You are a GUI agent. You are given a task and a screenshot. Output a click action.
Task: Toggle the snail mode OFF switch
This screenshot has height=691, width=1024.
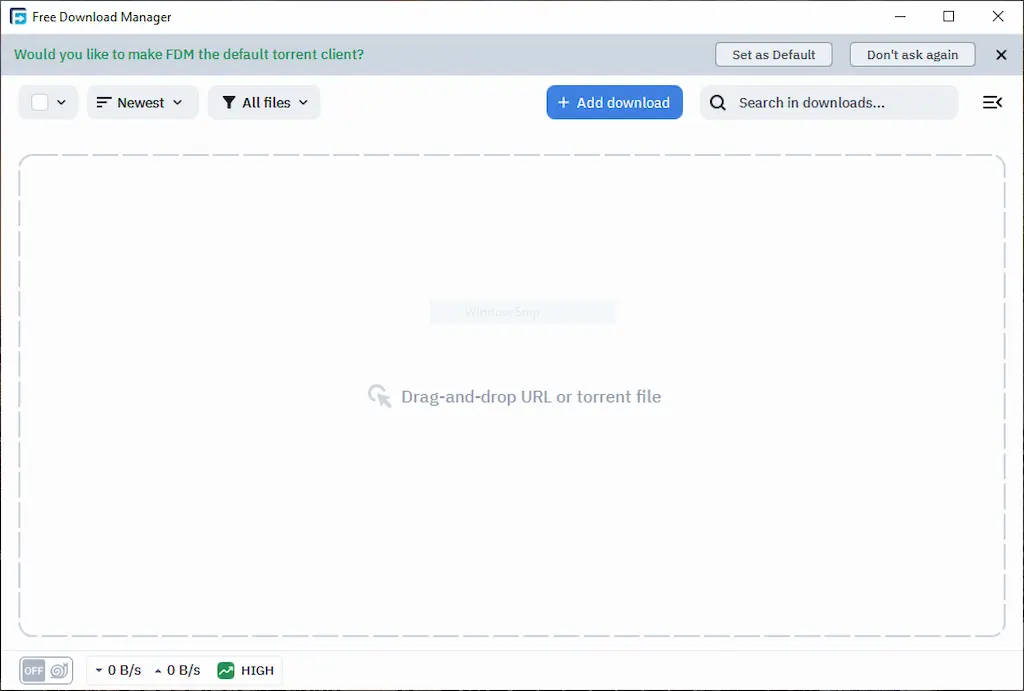point(46,670)
